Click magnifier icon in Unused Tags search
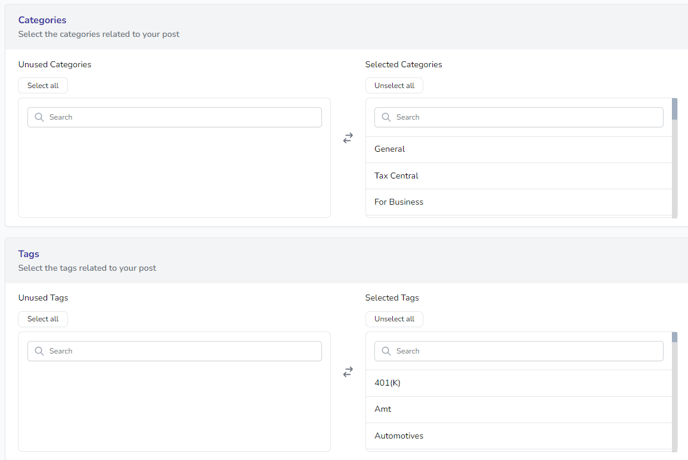The width and height of the screenshot is (688, 460). tap(39, 351)
